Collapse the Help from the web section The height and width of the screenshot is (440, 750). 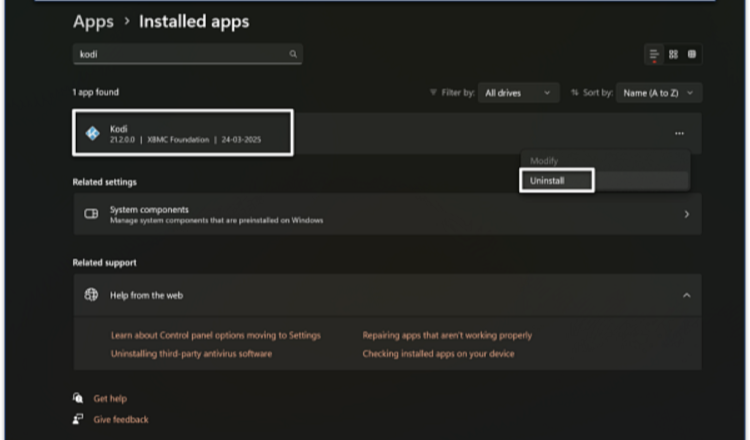[686, 295]
